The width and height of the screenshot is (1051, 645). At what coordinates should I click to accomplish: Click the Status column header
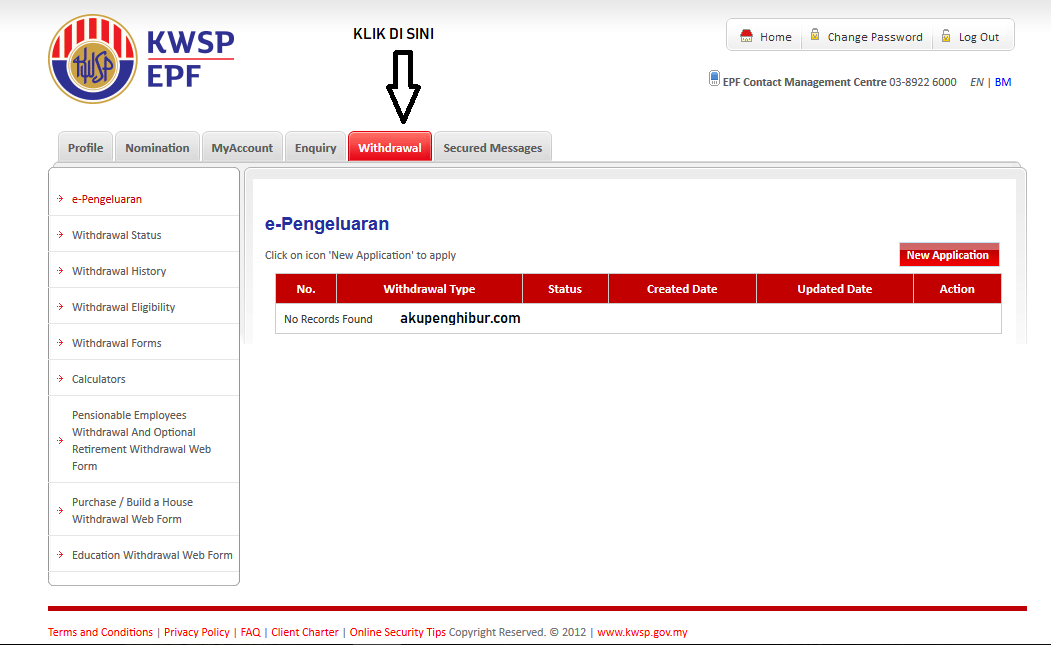point(565,289)
